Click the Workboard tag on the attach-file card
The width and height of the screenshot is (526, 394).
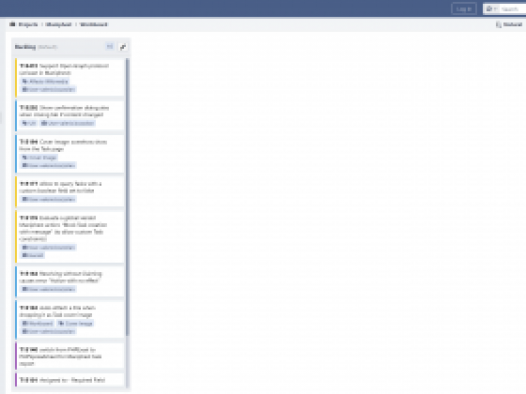37,323
